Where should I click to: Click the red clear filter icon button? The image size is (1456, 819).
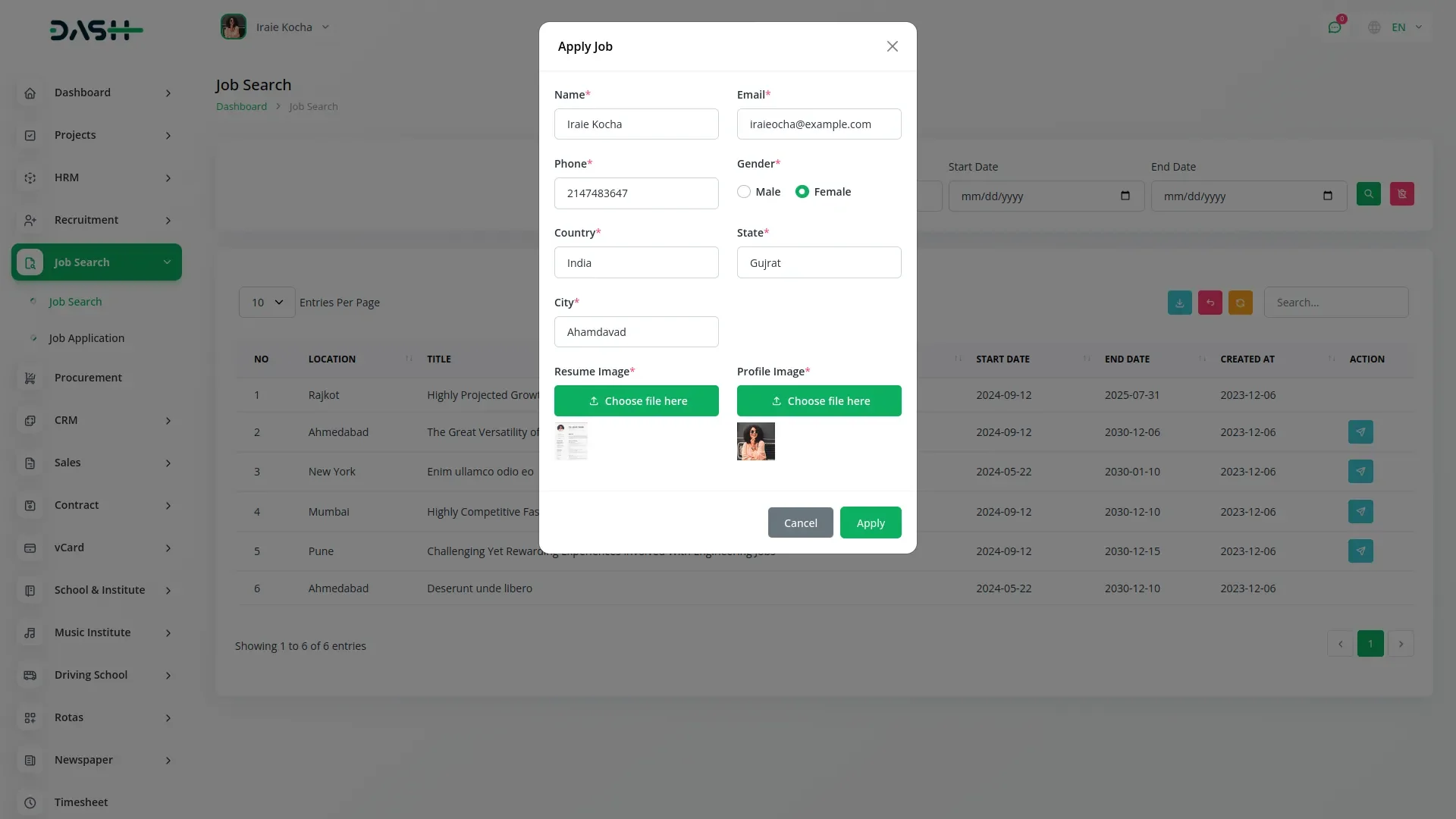point(1401,194)
